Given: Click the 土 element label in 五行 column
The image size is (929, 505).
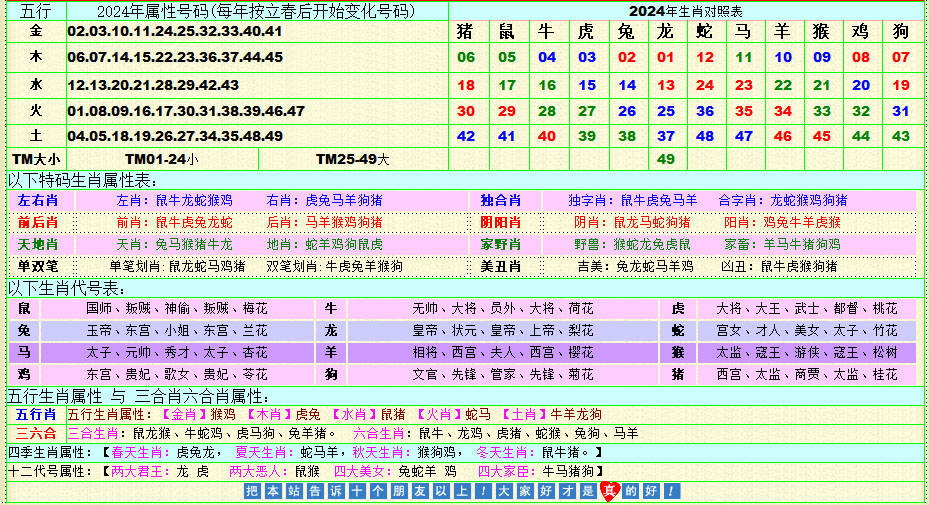Looking at the screenshot, I should point(36,136).
